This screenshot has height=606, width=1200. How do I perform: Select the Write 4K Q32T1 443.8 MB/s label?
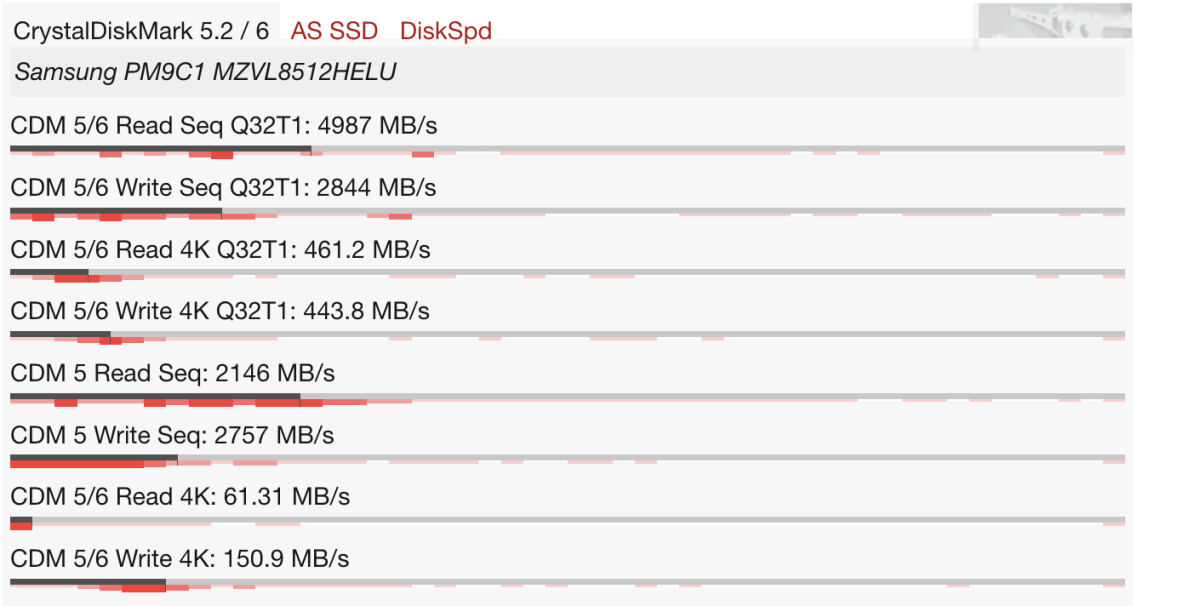pyautogui.click(x=220, y=312)
